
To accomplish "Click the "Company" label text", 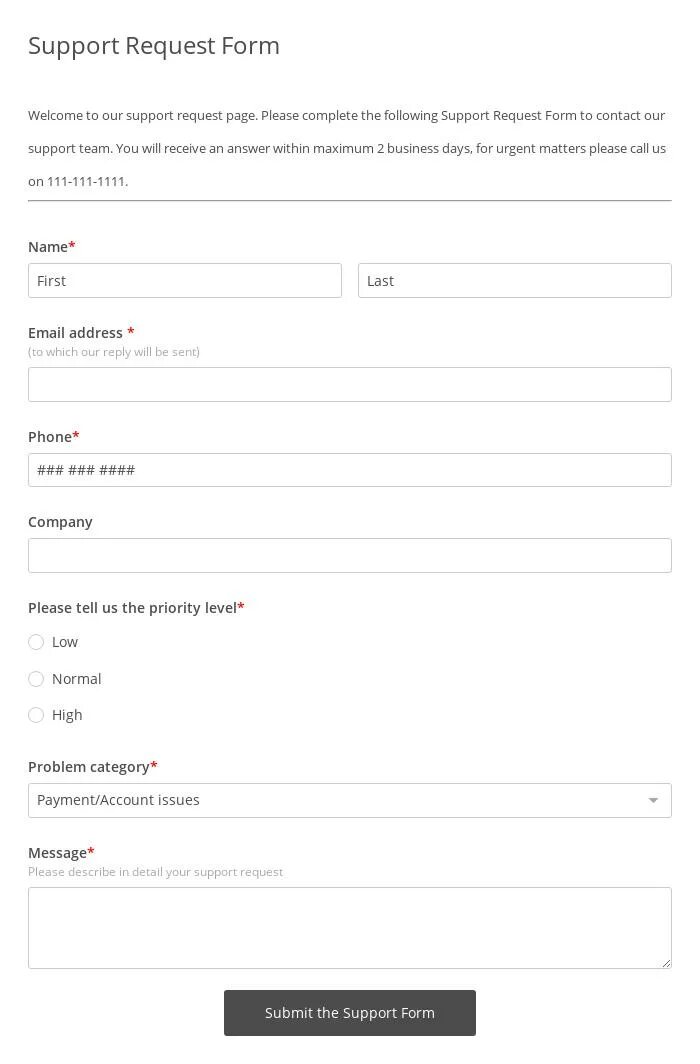I will [x=60, y=522].
